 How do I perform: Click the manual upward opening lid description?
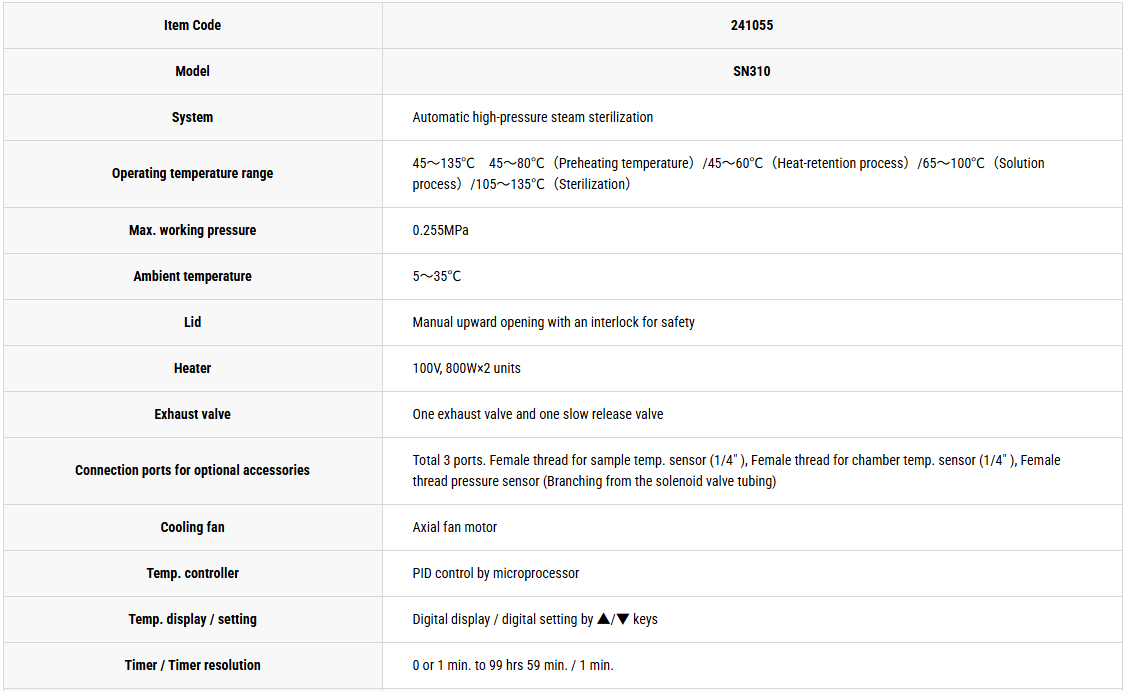coord(553,322)
